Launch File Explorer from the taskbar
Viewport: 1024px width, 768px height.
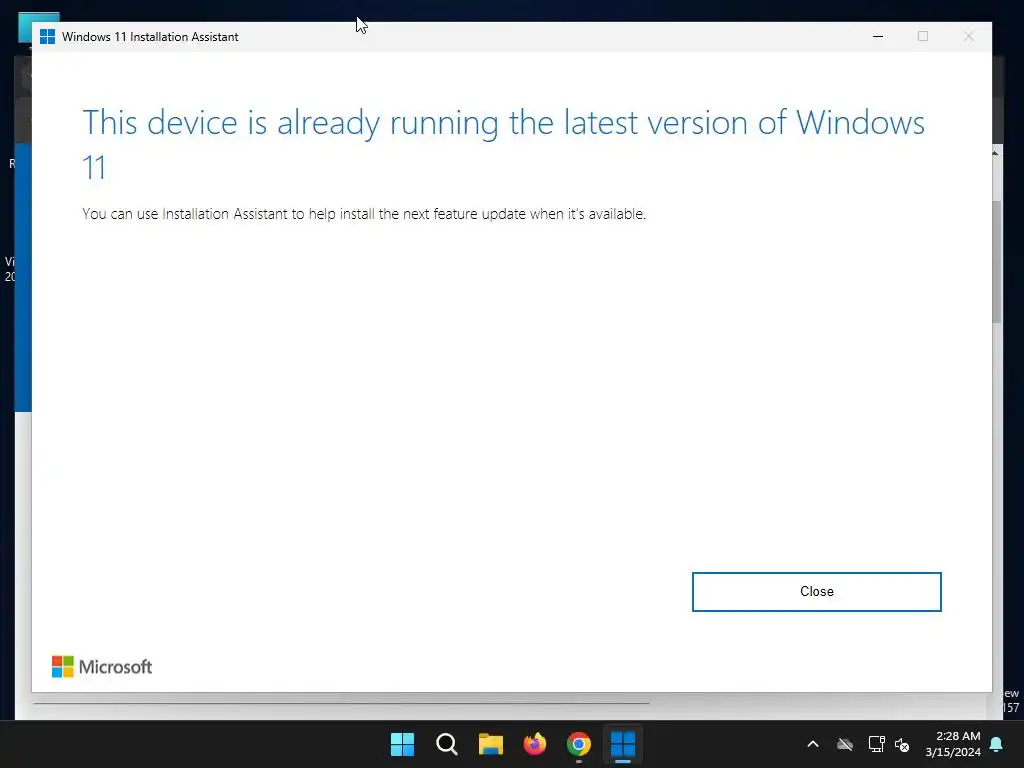click(x=490, y=744)
